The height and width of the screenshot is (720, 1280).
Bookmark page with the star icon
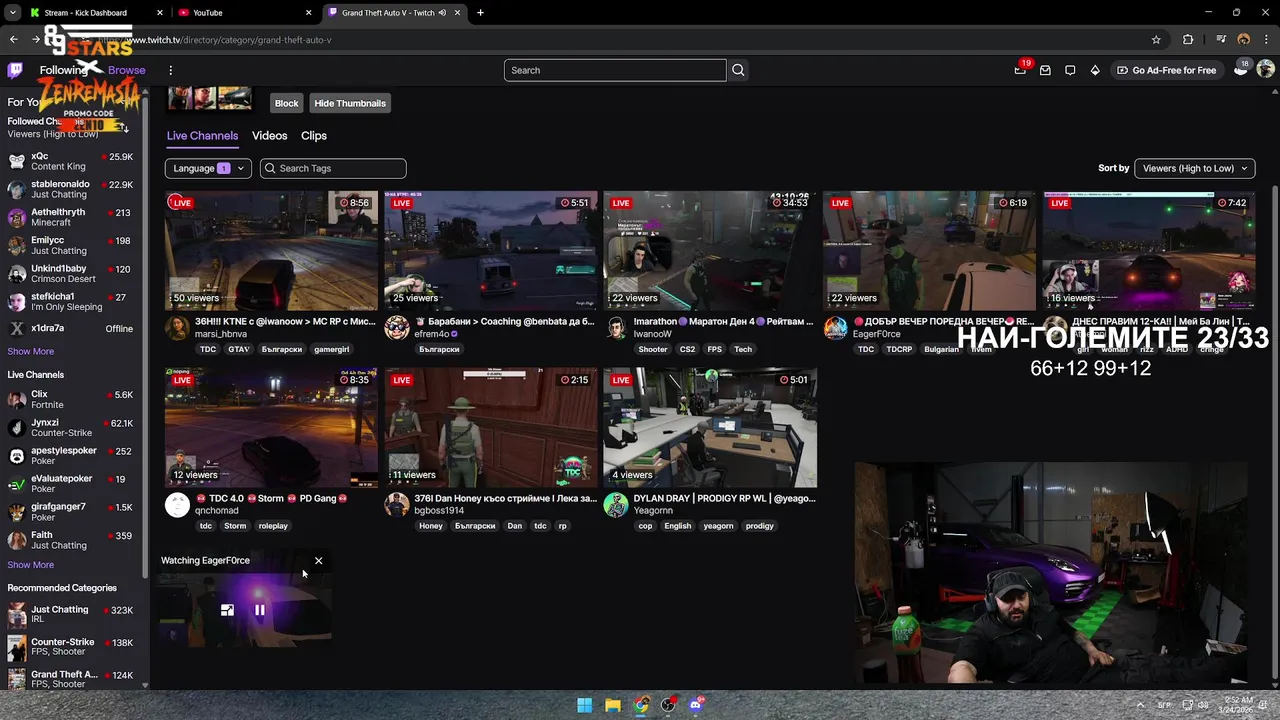(x=1156, y=40)
